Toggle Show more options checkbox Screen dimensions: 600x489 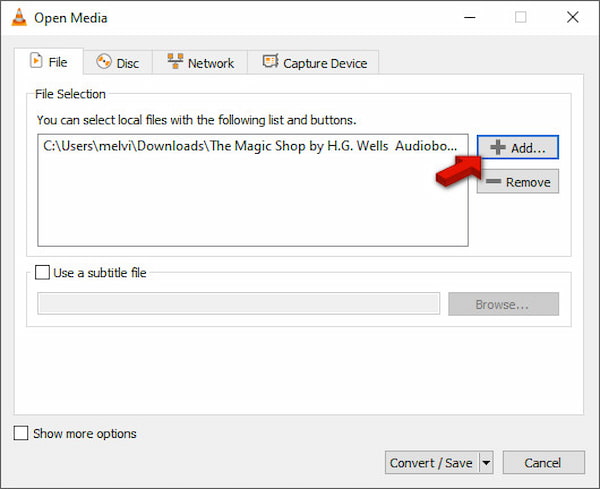[21, 433]
